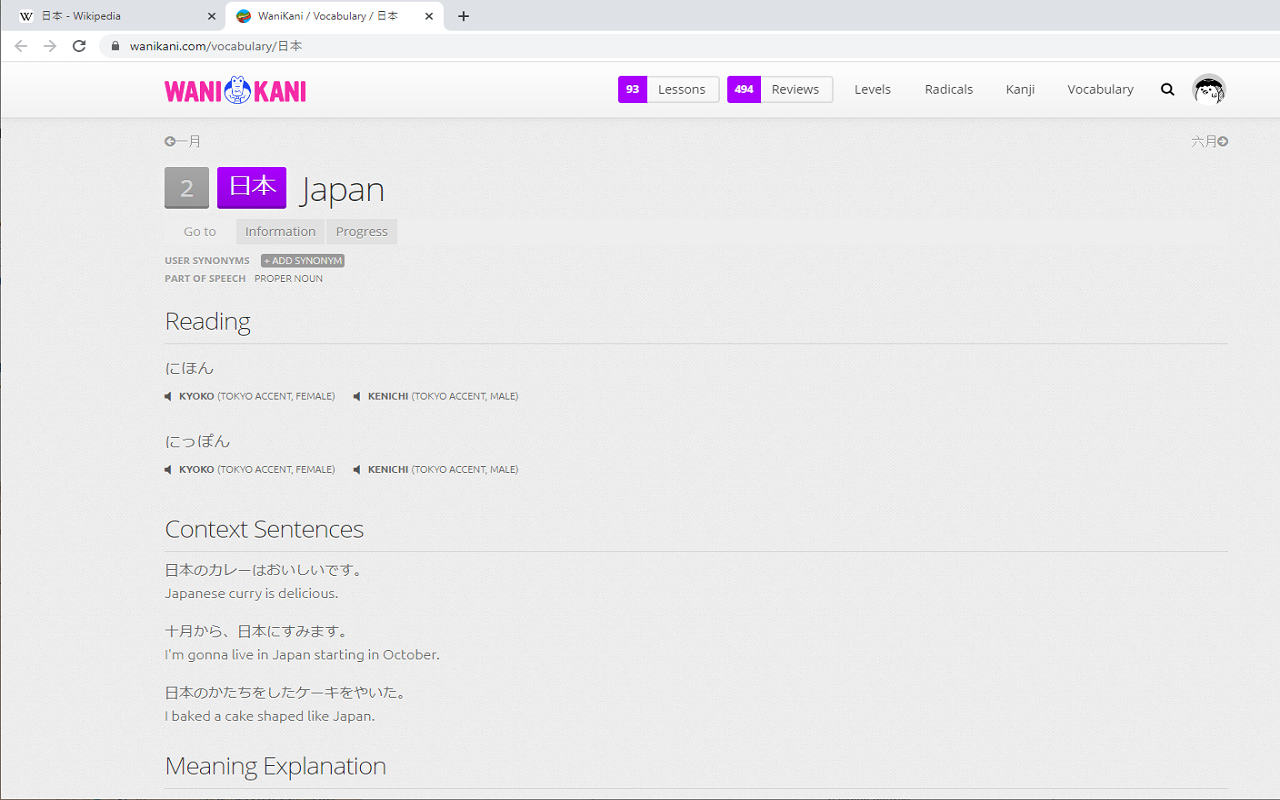1280x800 pixels.
Task: Click the + ADD SYNONYM button
Action: coord(303,260)
